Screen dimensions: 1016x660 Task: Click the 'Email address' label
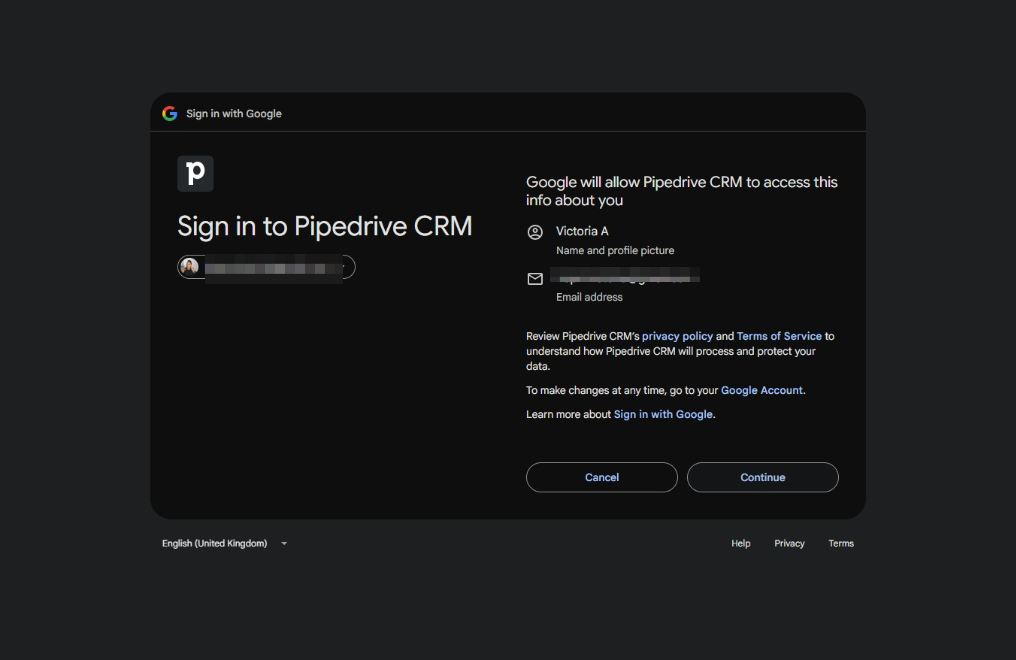(589, 297)
